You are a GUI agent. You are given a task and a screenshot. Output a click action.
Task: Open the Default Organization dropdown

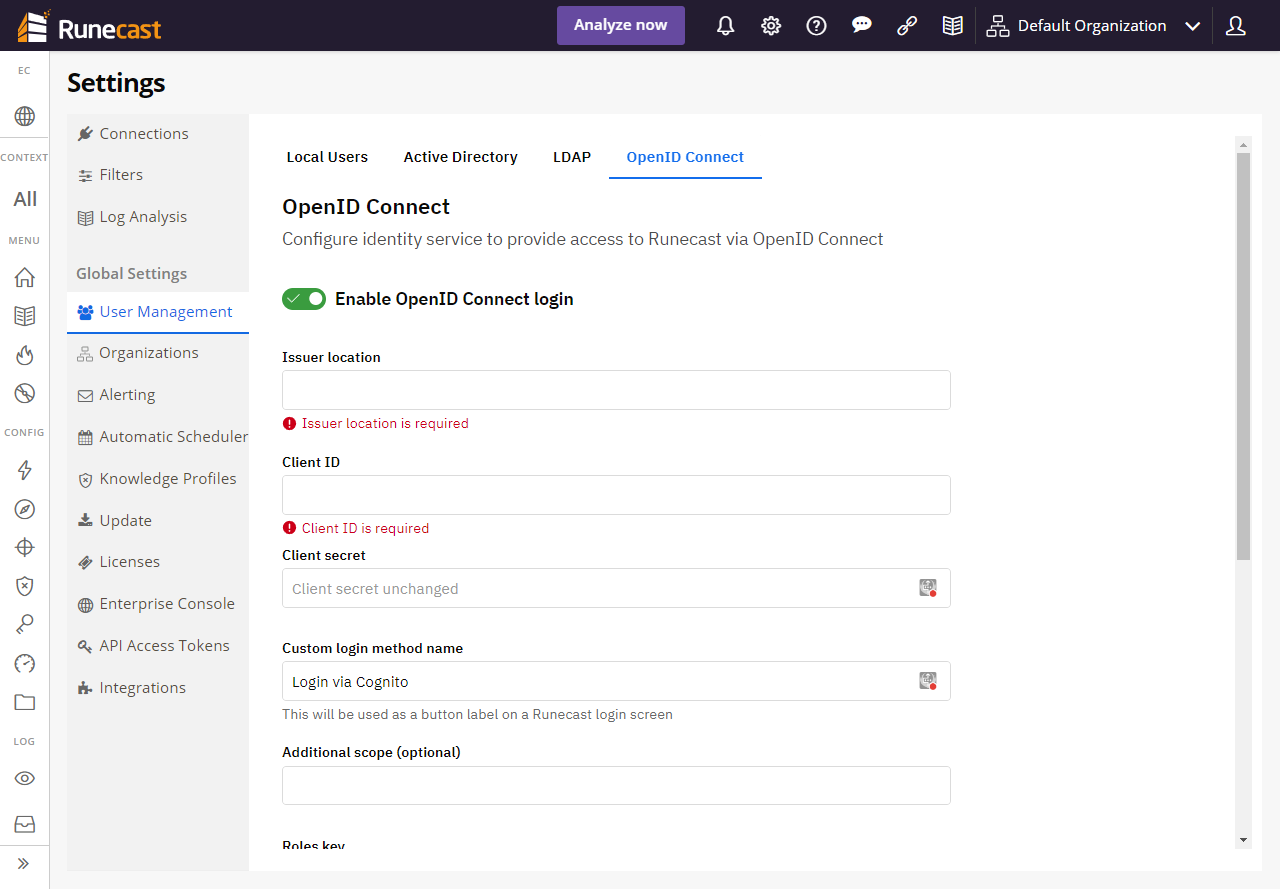[x=1093, y=26]
